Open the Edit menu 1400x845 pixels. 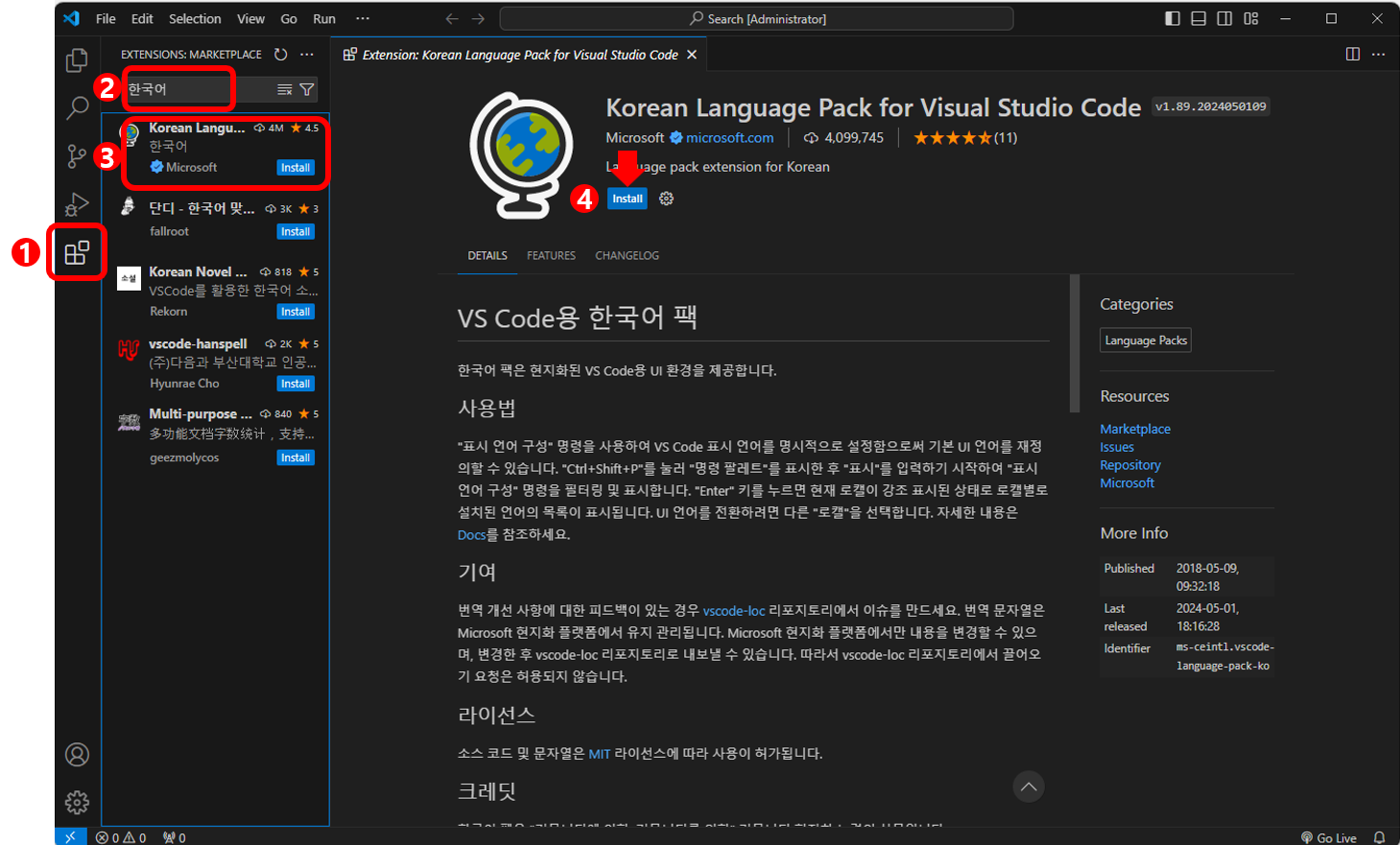[142, 18]
